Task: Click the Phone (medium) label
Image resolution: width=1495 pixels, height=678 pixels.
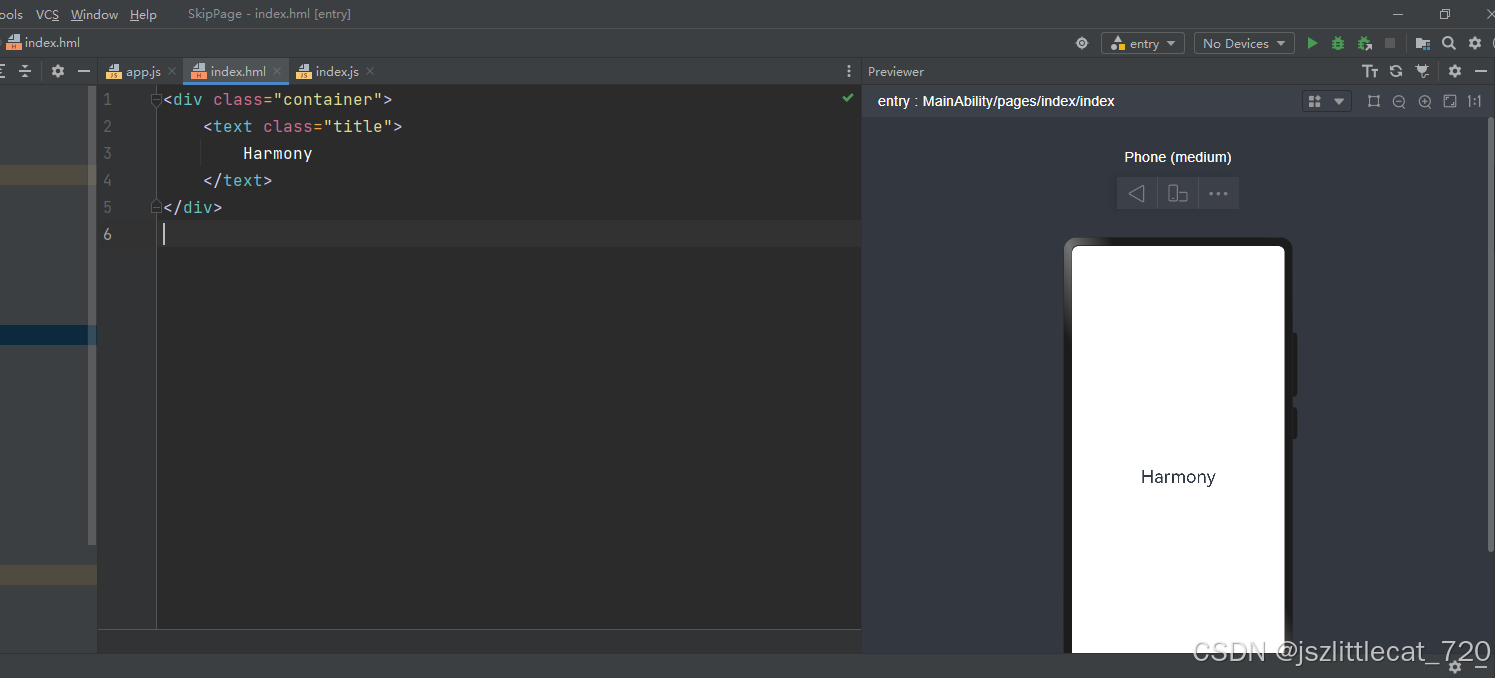Action: 1178,157
